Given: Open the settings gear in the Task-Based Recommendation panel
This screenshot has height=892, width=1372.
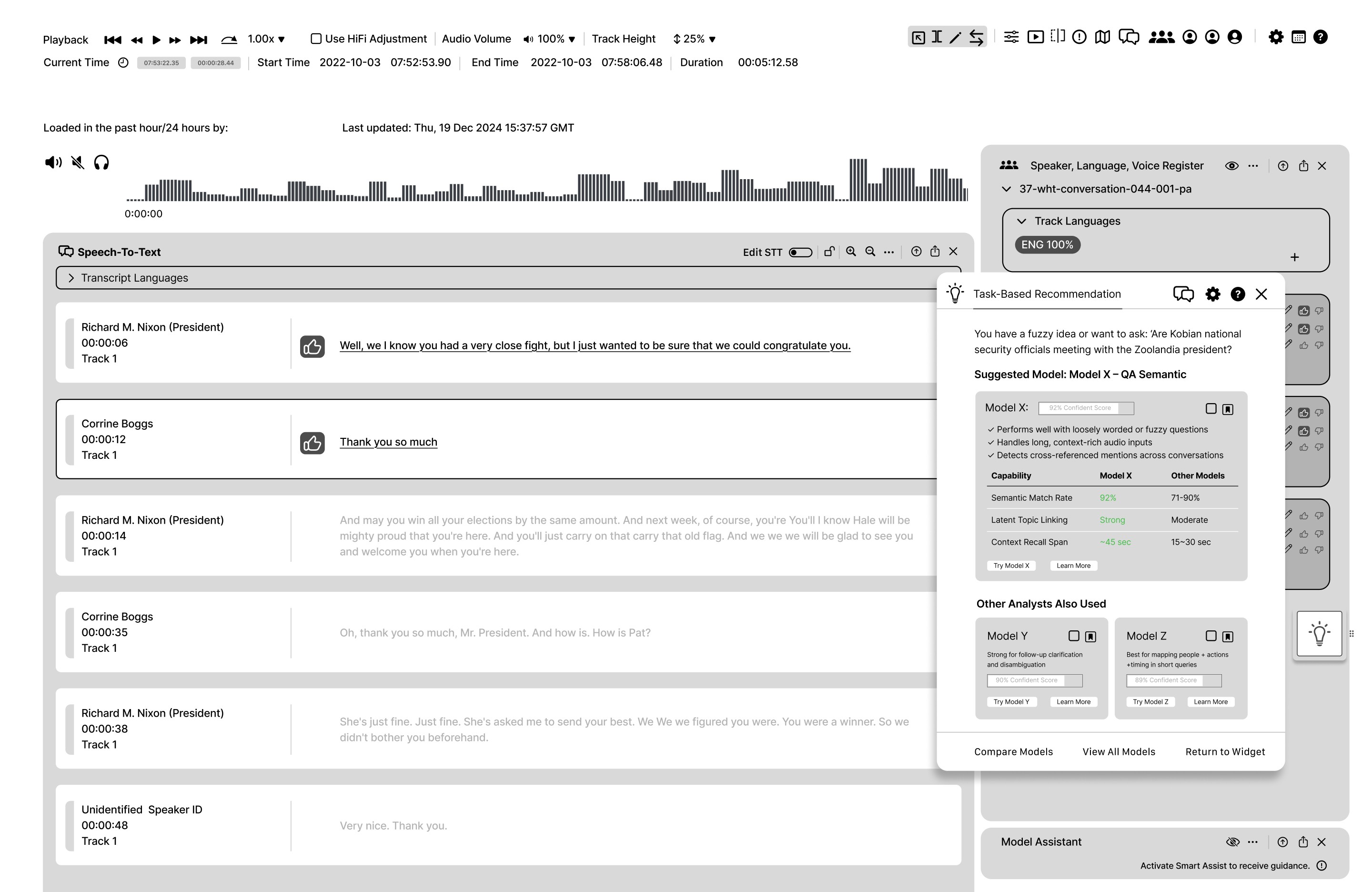Looking at the screenshot, I should pyautogui.click(x=1213, y=294).
